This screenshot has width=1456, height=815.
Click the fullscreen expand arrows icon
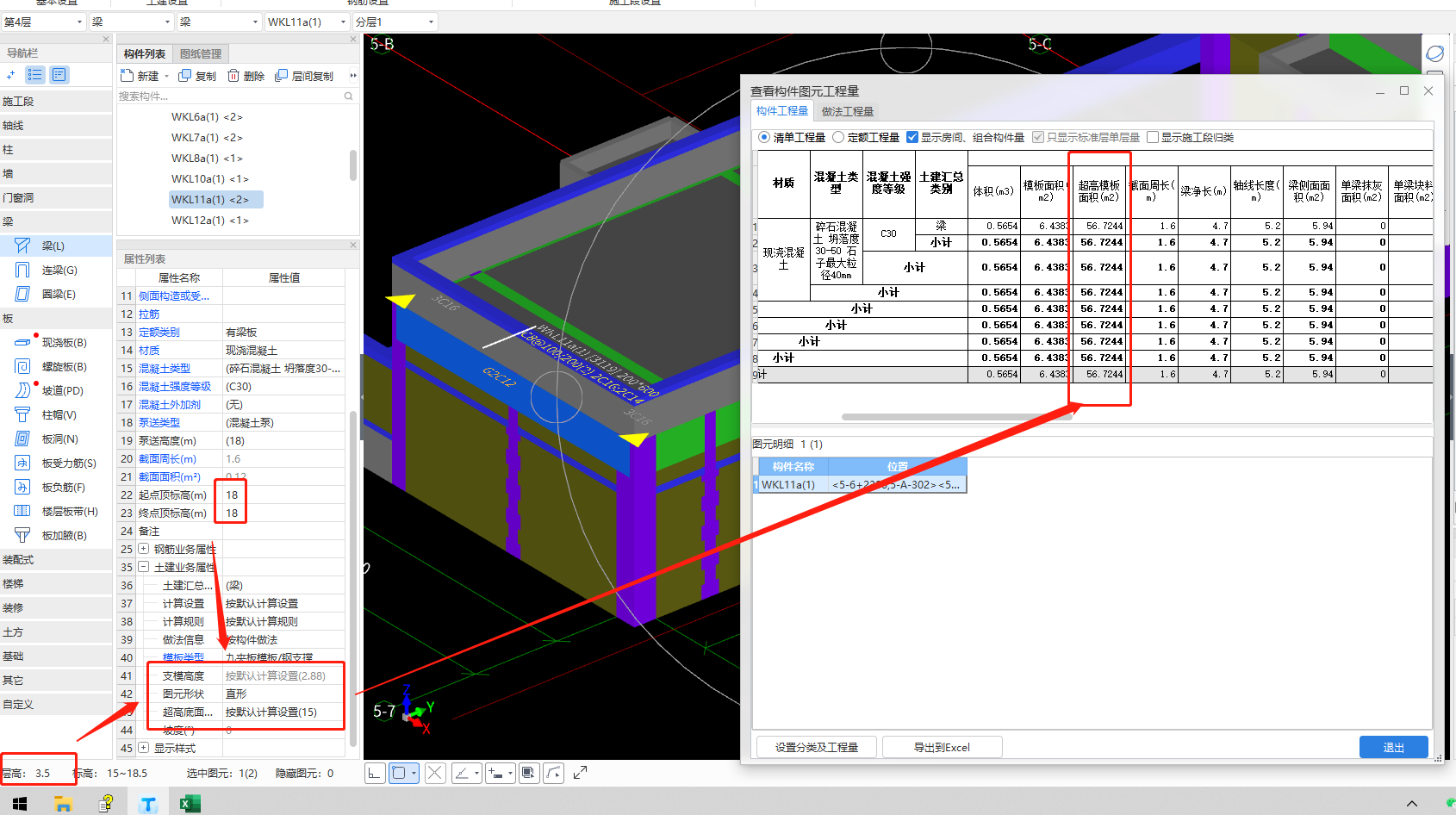click(x=580, y=773)
